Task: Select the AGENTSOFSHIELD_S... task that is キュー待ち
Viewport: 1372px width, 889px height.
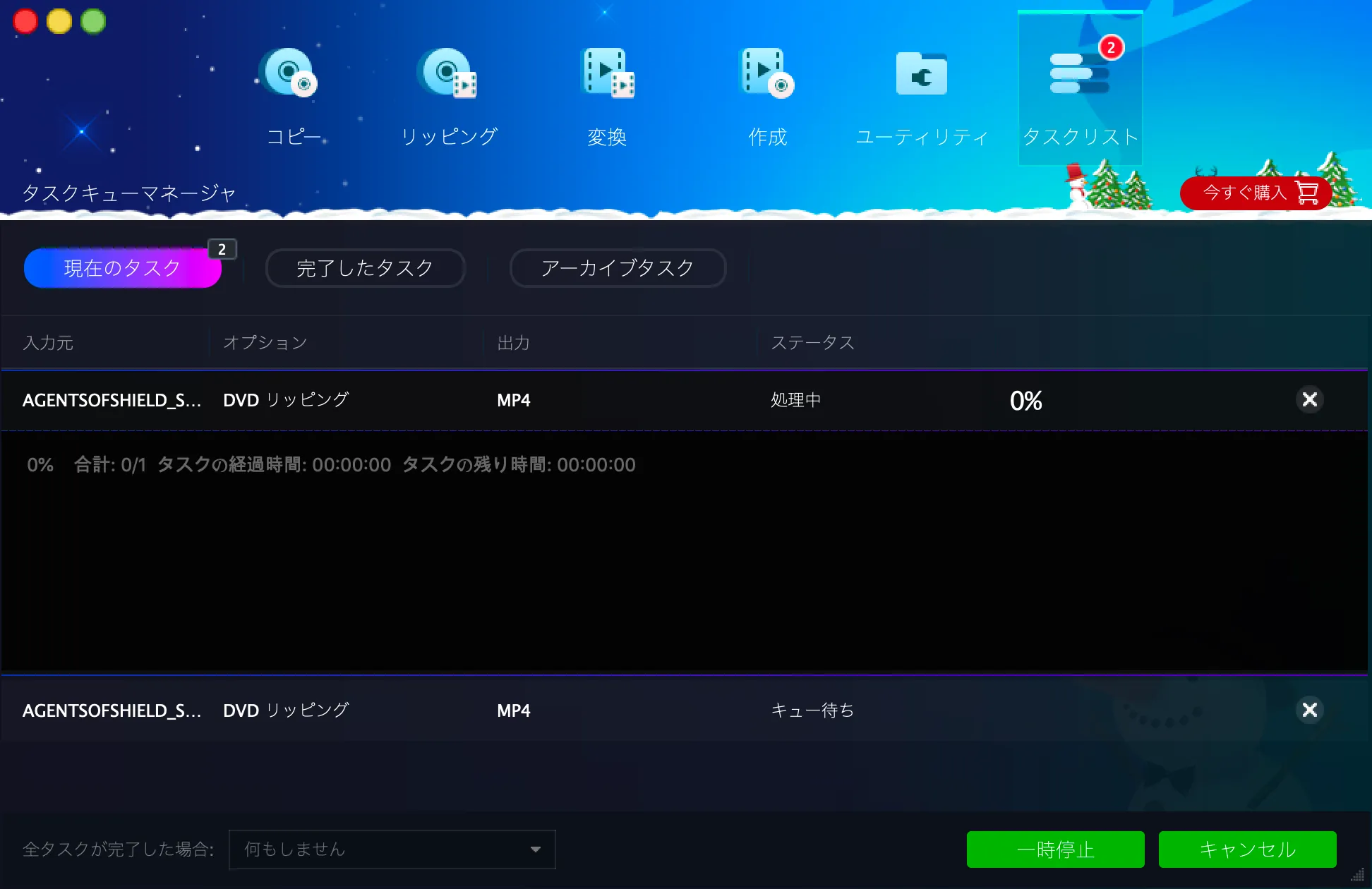Action: [112, 710]
